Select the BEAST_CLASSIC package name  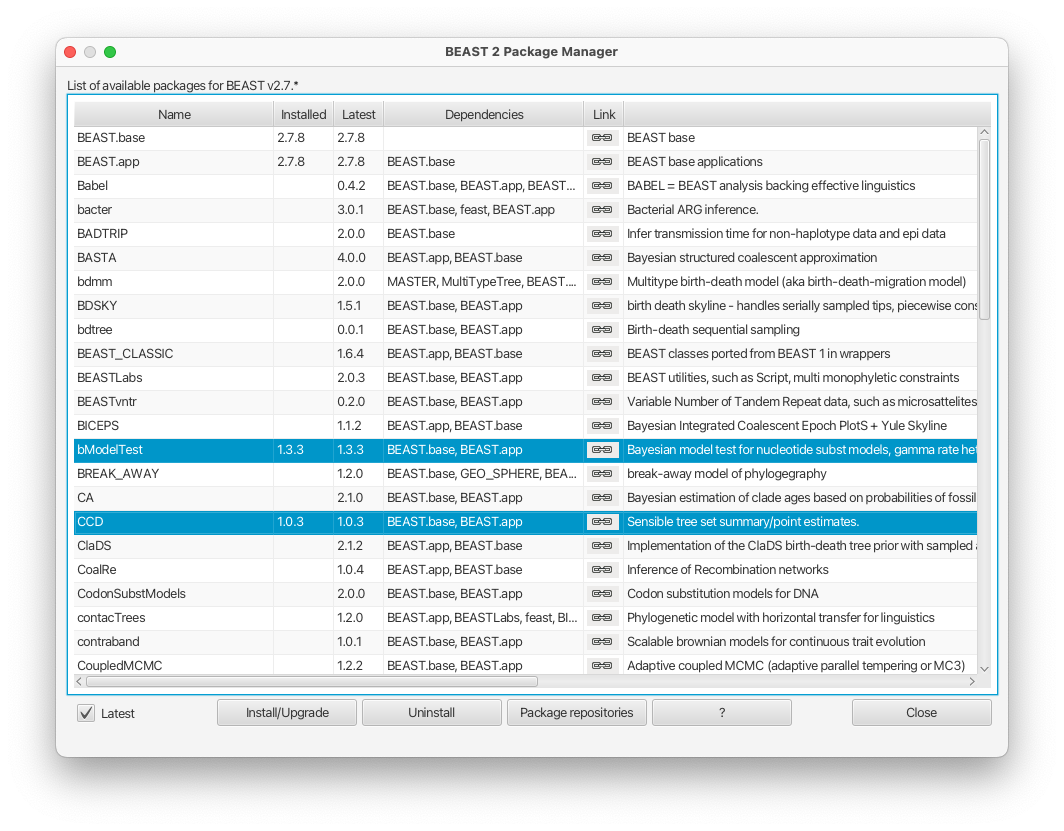pos(125,353)
